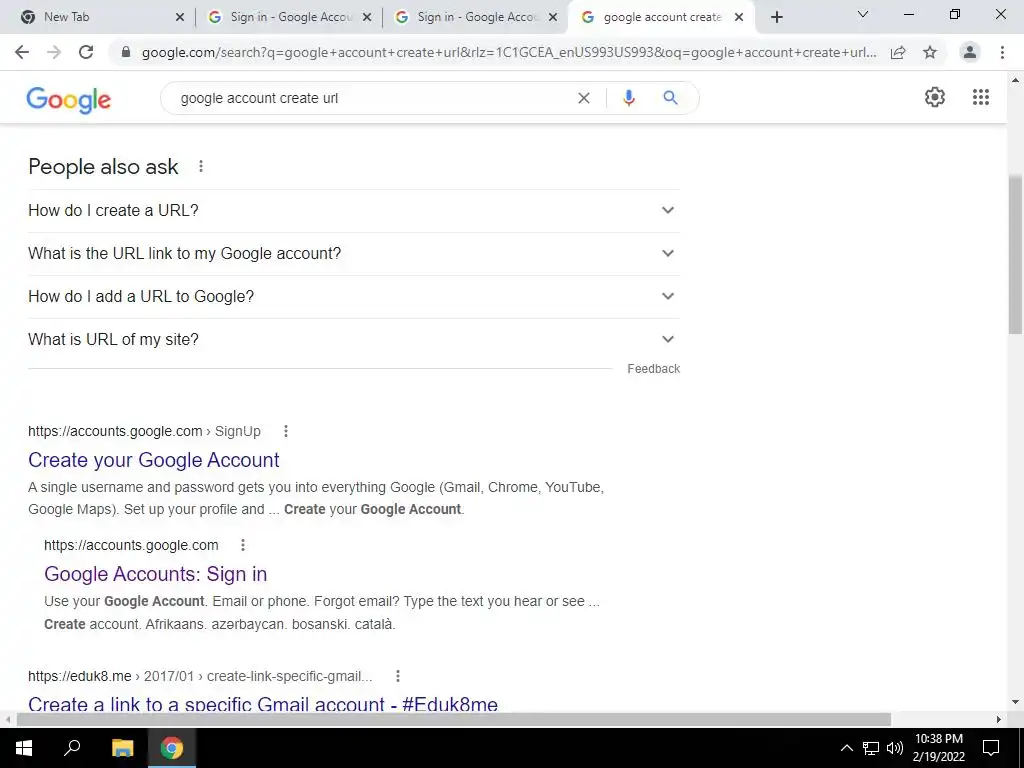Image resolution: width=1024 pixels, height=768 pixels.
Task: Show hidden system tray icons
Action: [x=846, y=748]
